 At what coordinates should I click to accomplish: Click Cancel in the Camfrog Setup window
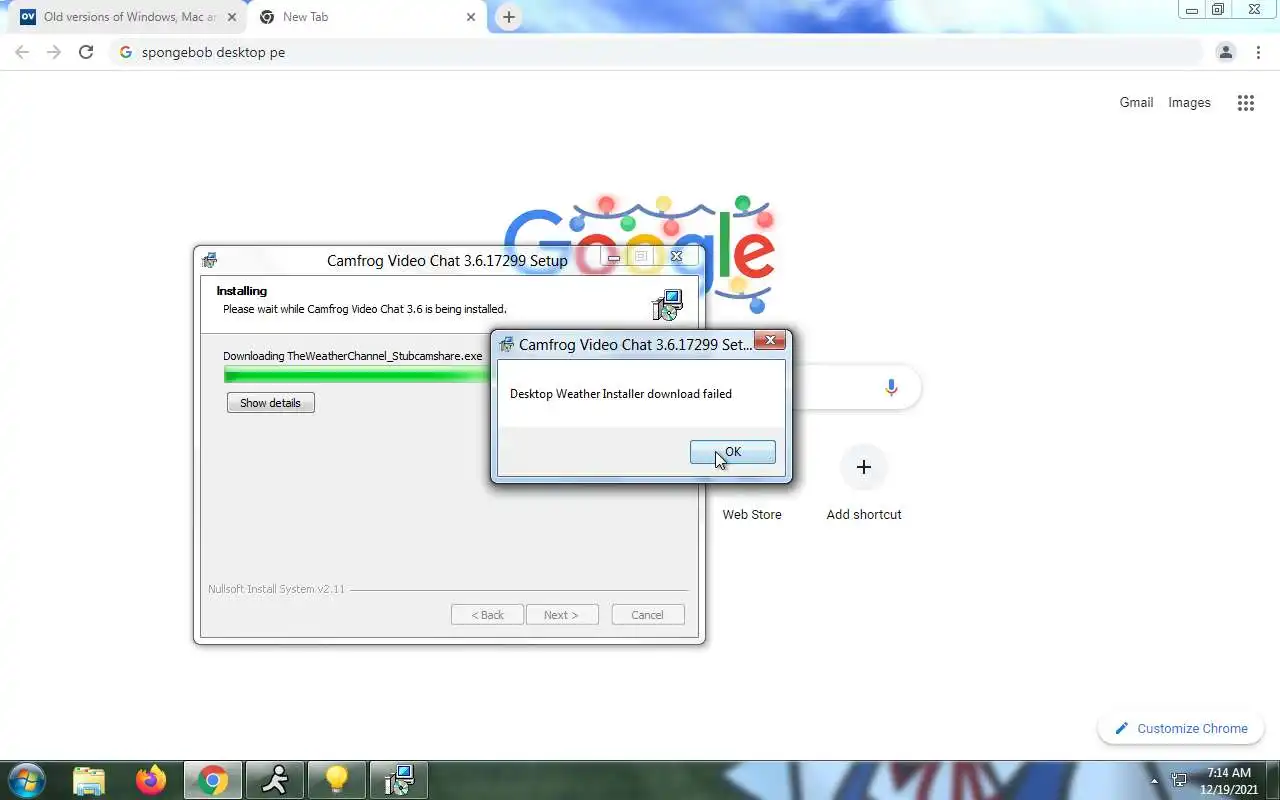(x=647, y=615)
